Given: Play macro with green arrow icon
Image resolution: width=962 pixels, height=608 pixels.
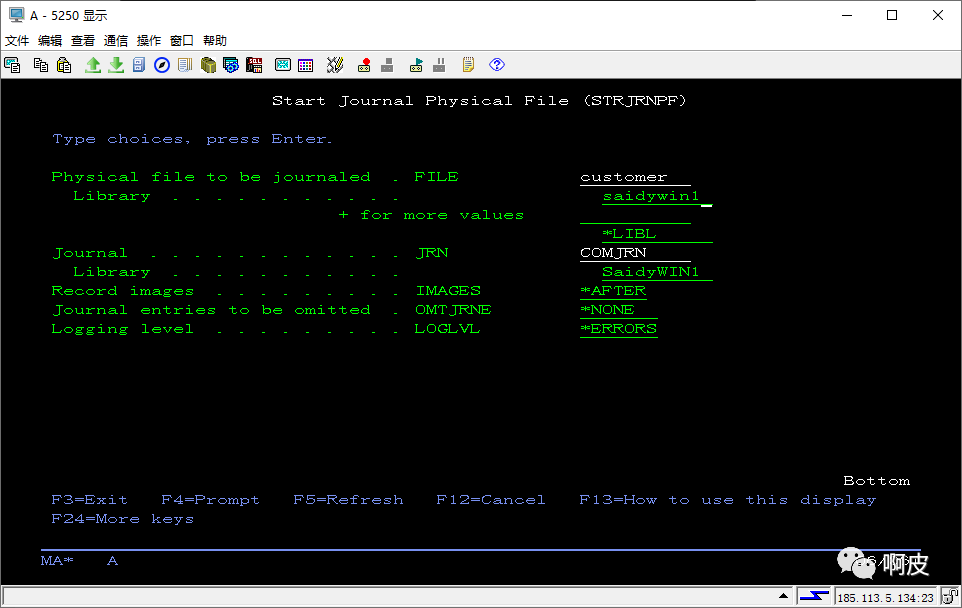Looking at the screenshot, I should tap(416, 65).
